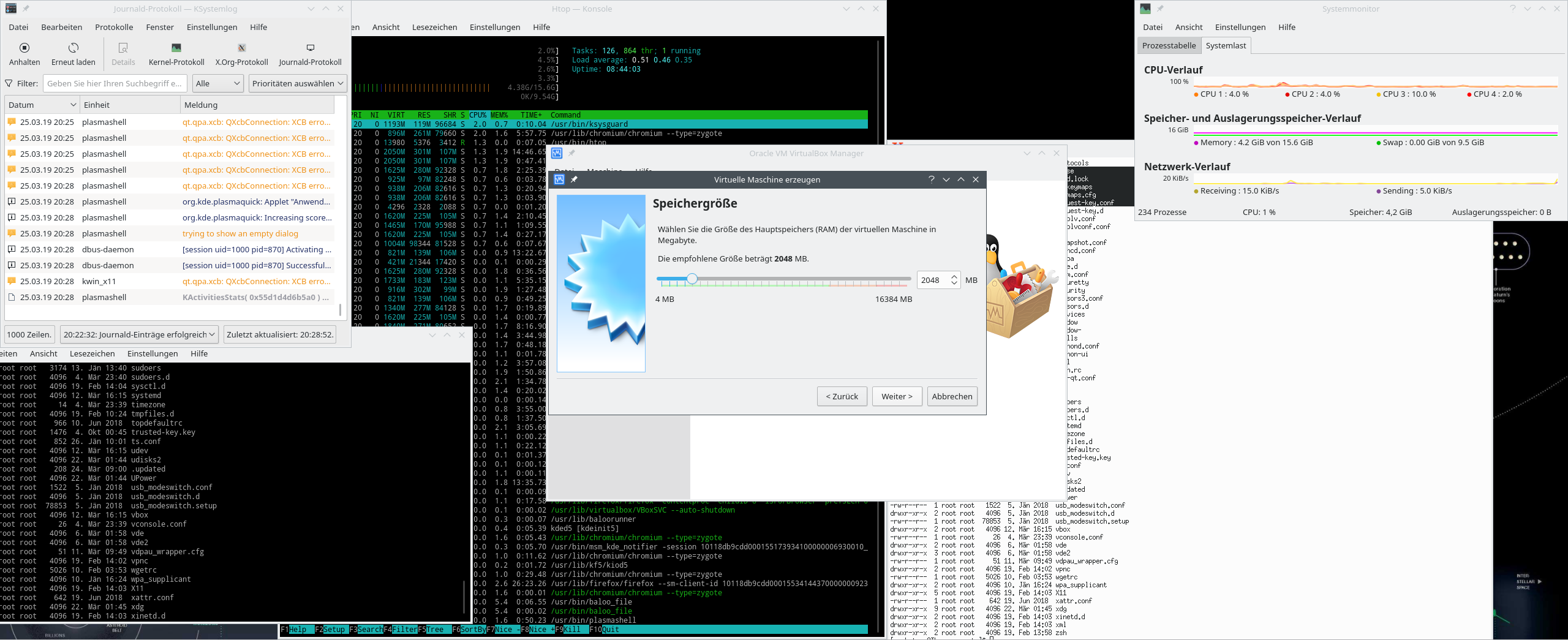The image size is (1568, 640).
Task: Click F10 Quit in the htop footer
Action: pyautogui.click(x=604, y=630)
